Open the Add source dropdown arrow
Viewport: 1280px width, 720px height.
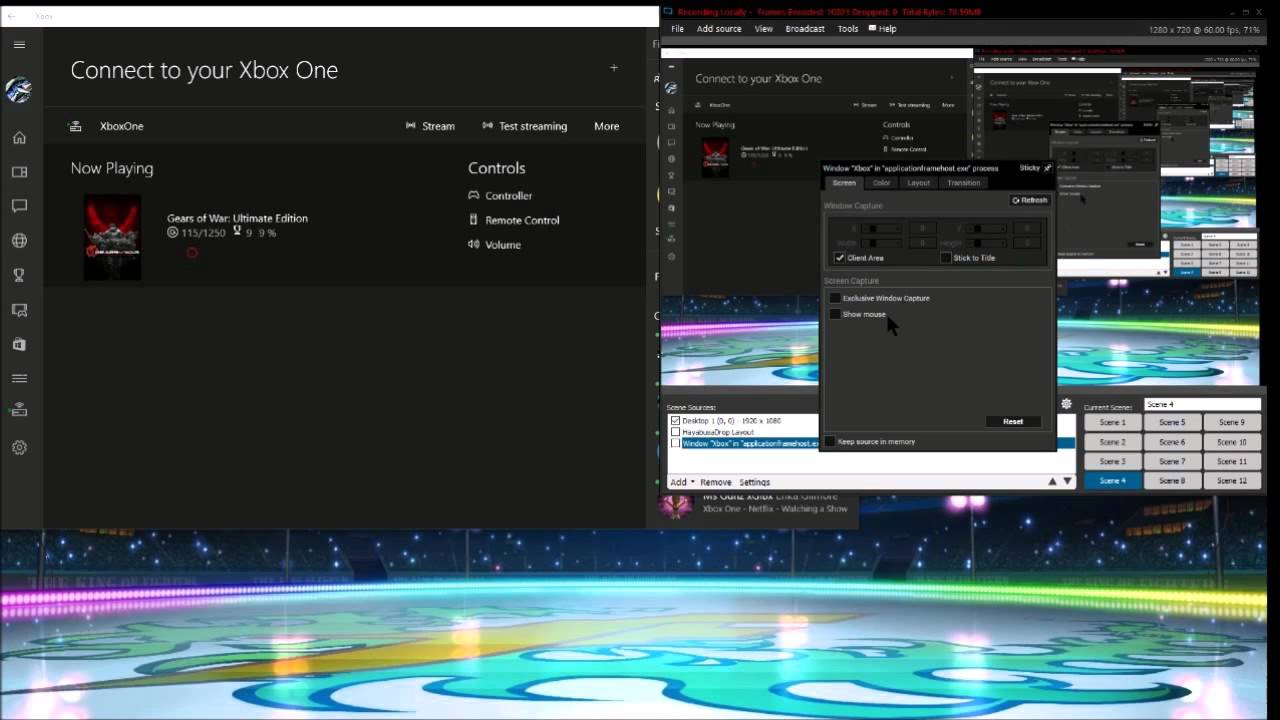pyautogui.click(x=692, y=482)
